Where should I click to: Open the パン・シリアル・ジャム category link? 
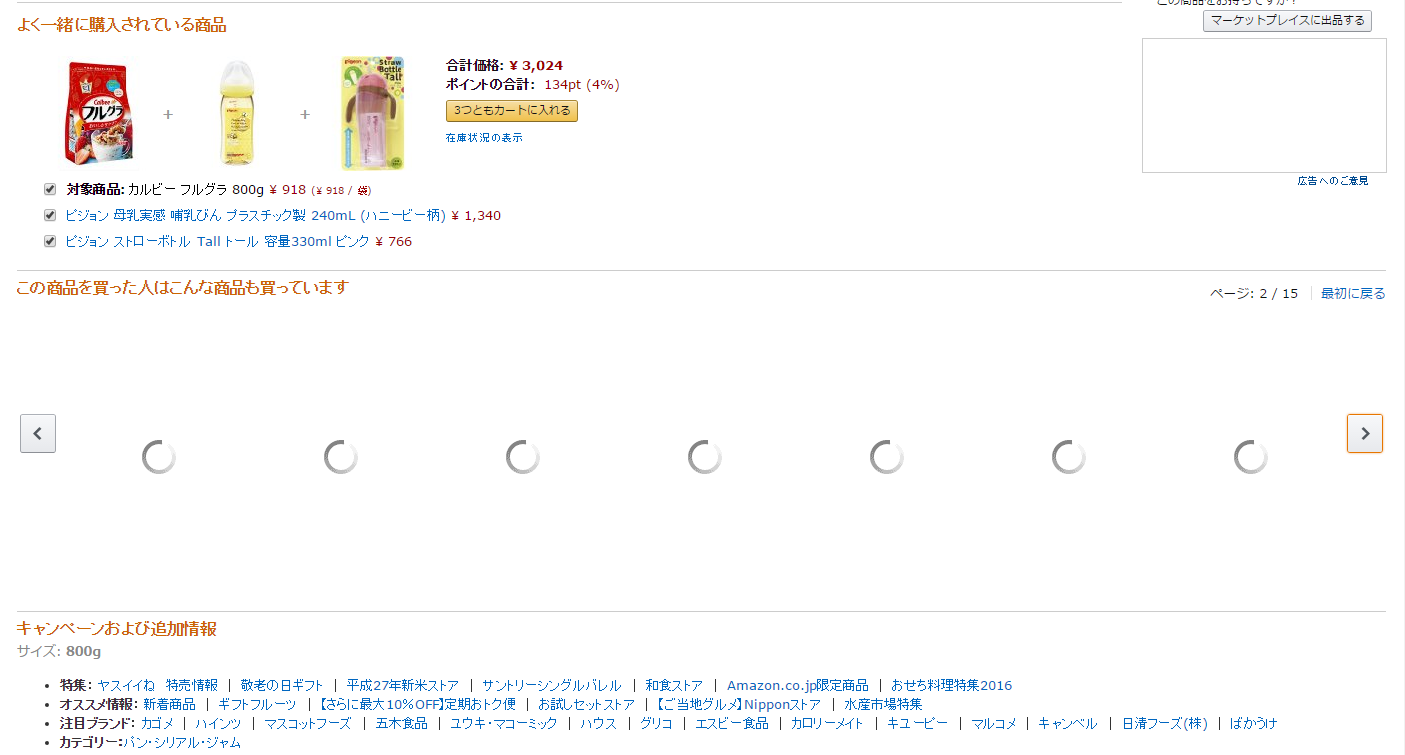pyautogui.click(x=182, y=742)
